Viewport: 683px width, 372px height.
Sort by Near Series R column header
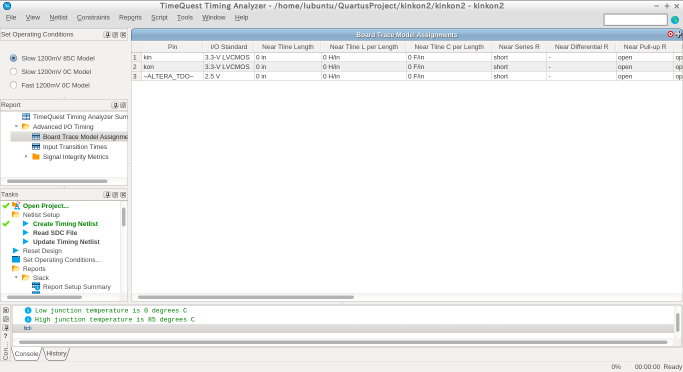click(x=519, y=47)
